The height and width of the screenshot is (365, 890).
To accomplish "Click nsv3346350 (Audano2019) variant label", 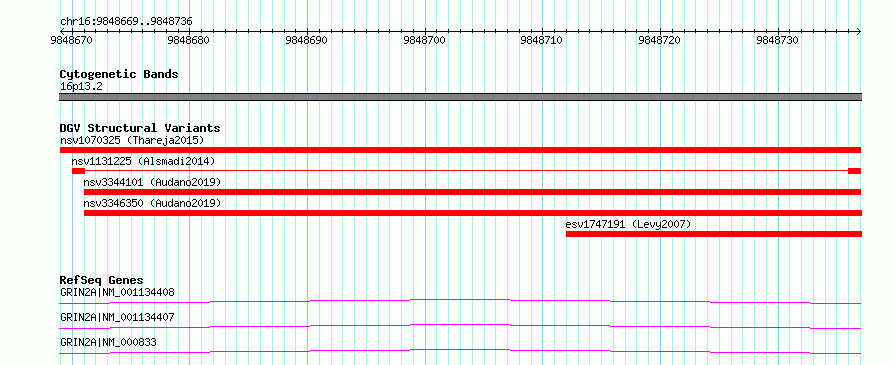I will pos(152,203).
